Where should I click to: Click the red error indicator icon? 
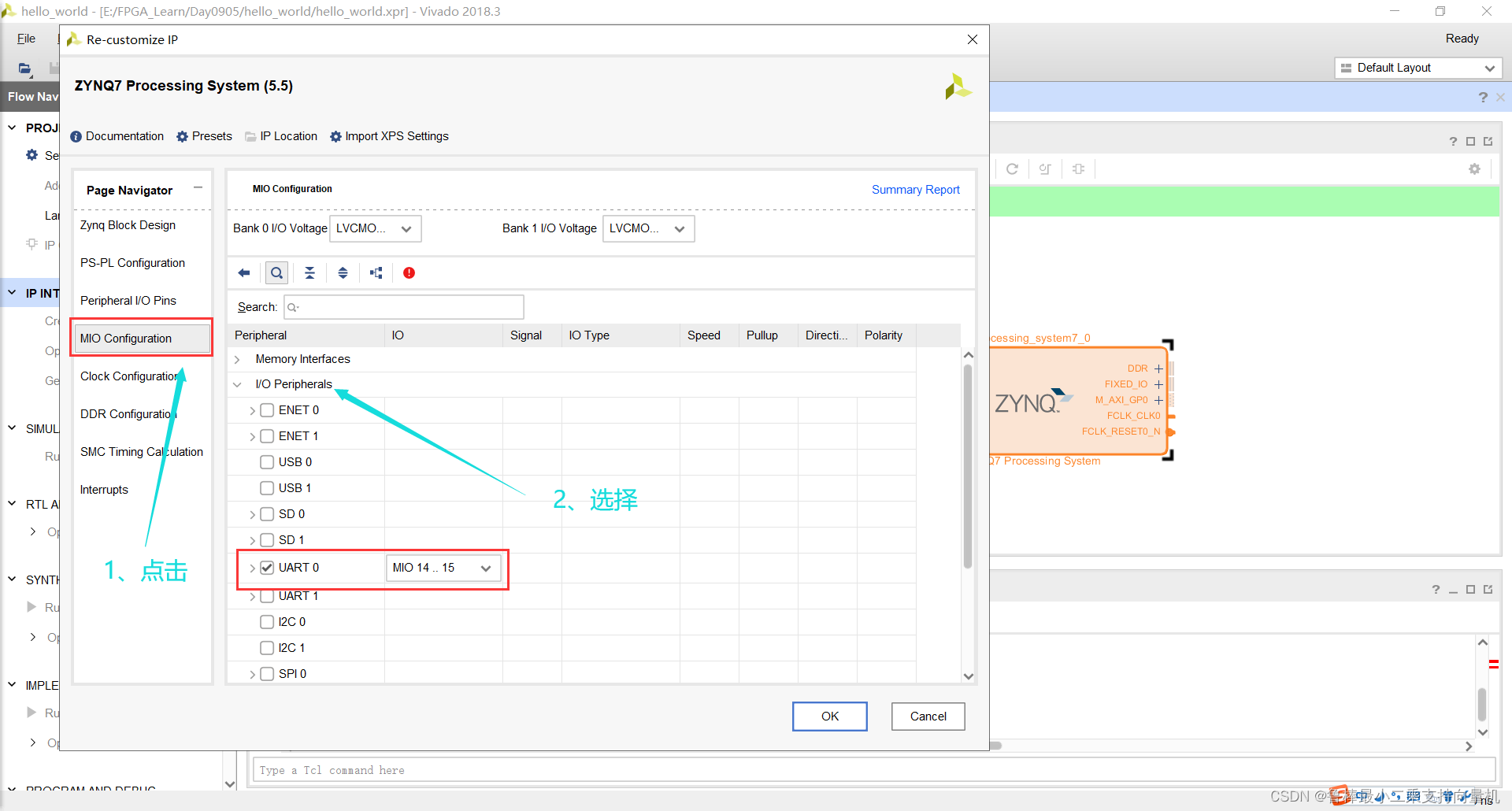coord(409,273)
